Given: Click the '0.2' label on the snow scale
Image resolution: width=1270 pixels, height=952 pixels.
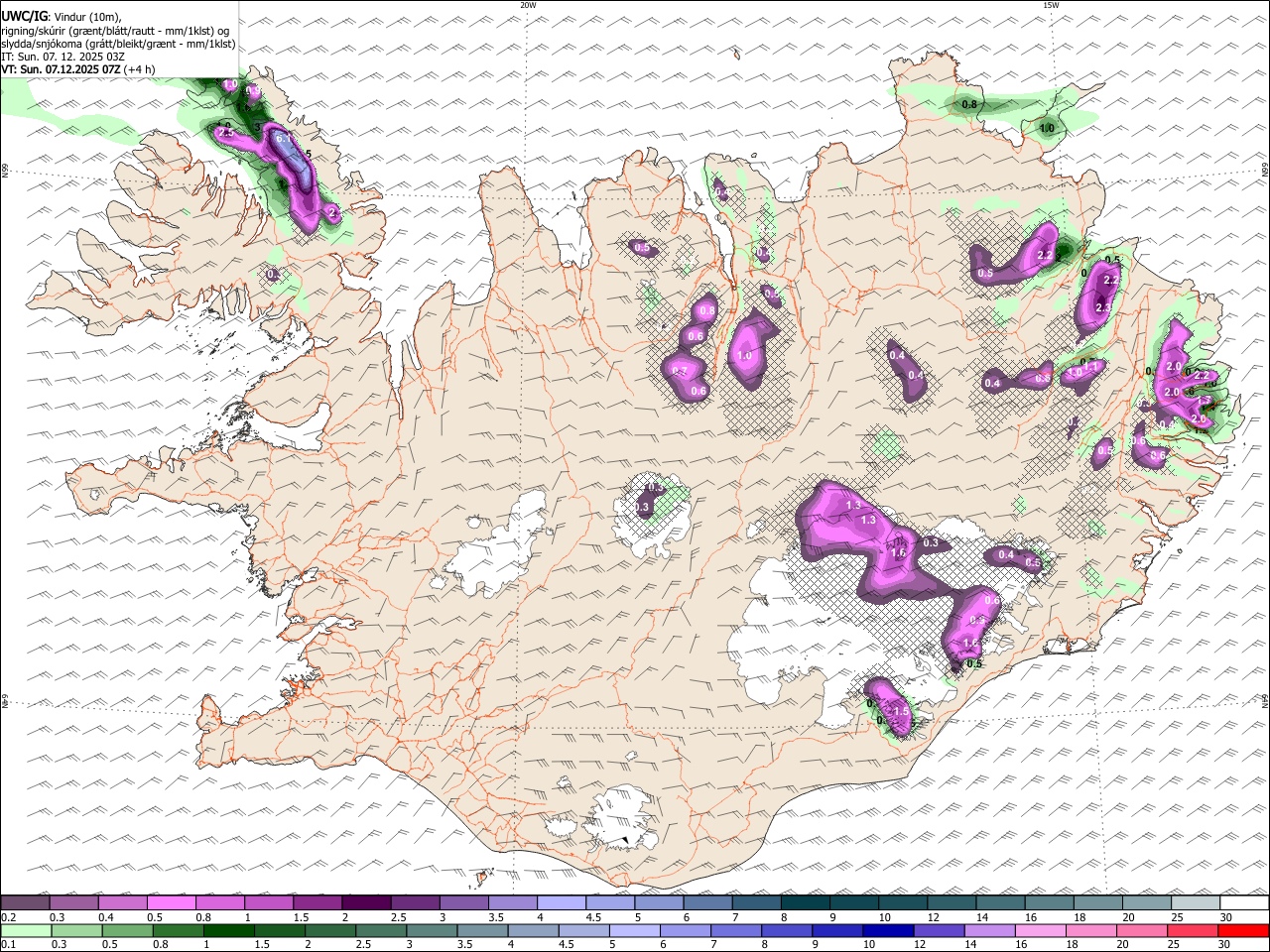Looking at the screenshot, I should tap(9, 917).
